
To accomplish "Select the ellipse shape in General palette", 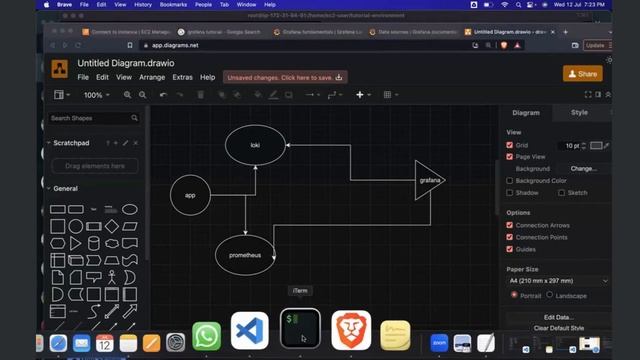I will [x=130, y=209].
